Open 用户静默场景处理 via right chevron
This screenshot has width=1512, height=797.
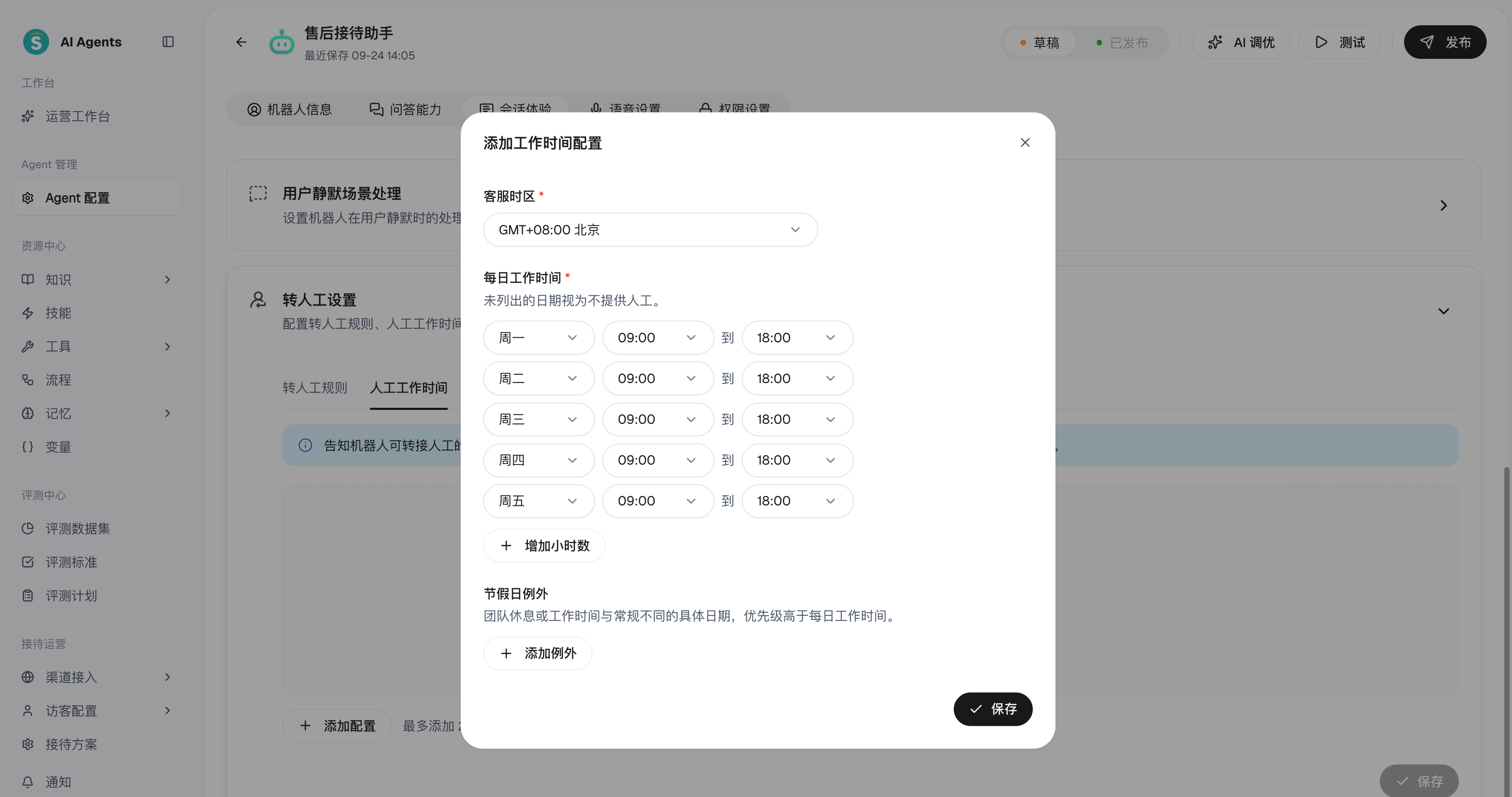pyautogui.click(x=1443, y=205)
